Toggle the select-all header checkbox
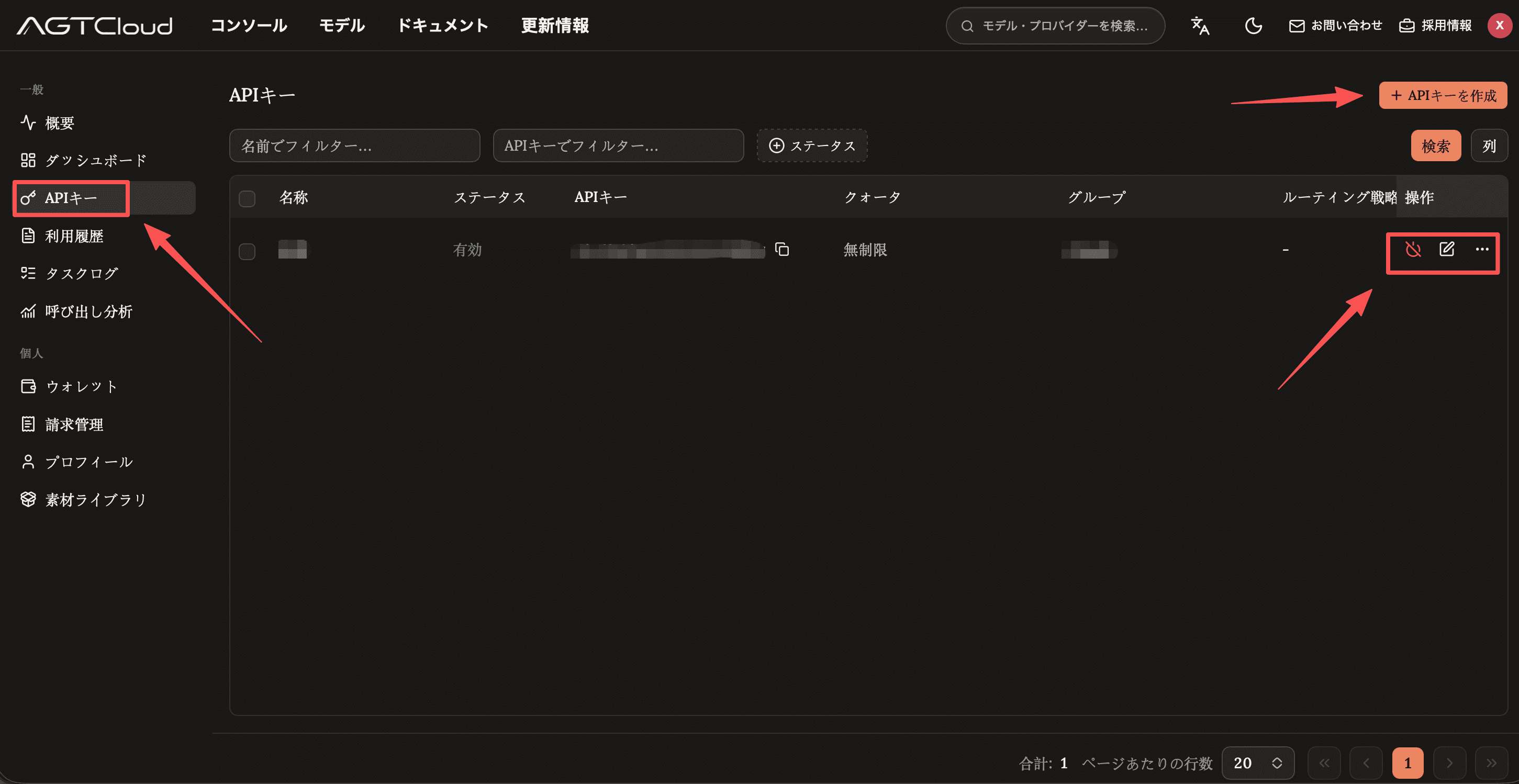 point(247,199)
